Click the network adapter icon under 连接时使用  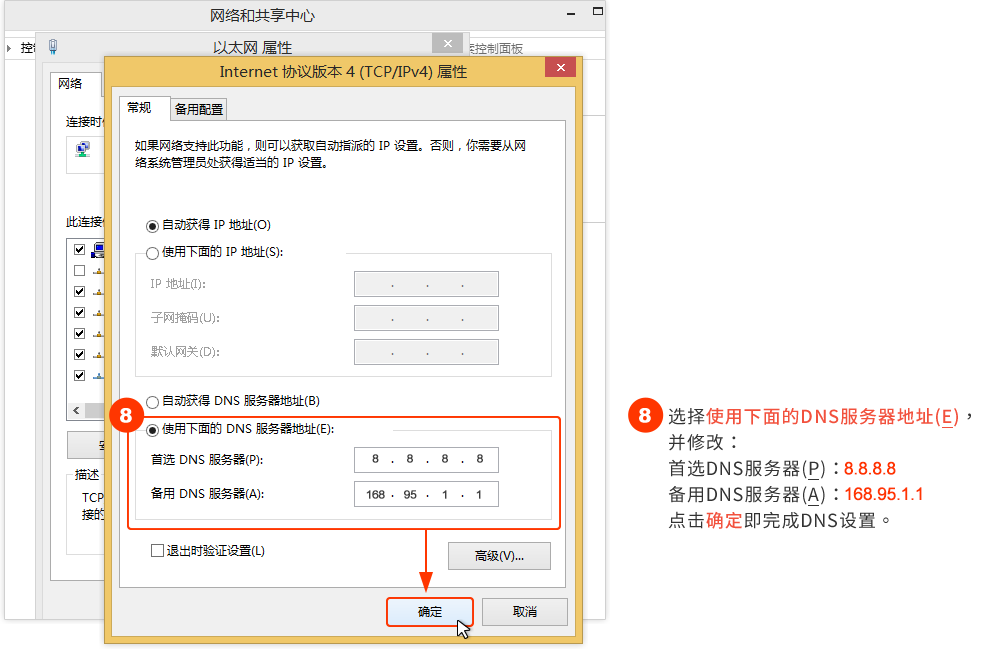coord(84,150)
